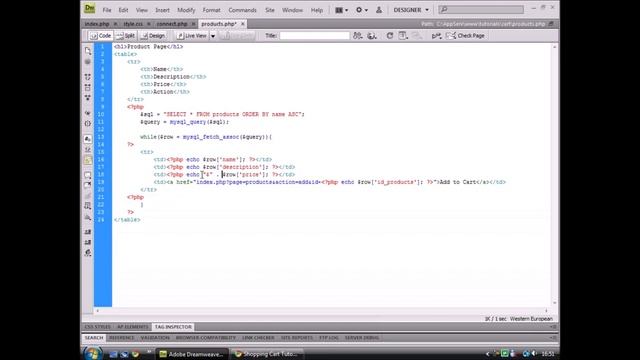Click the Site manager icon in the application bar

point(379,10)
